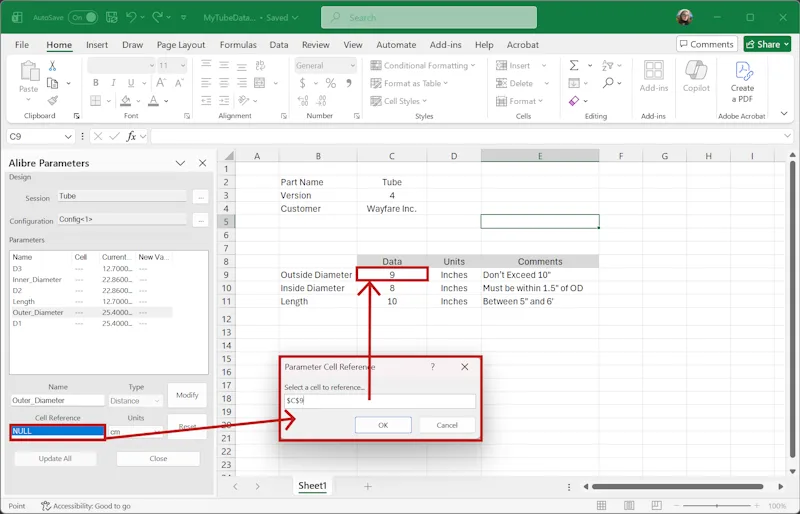Switch to the Acrobat tab

point(522,44)
